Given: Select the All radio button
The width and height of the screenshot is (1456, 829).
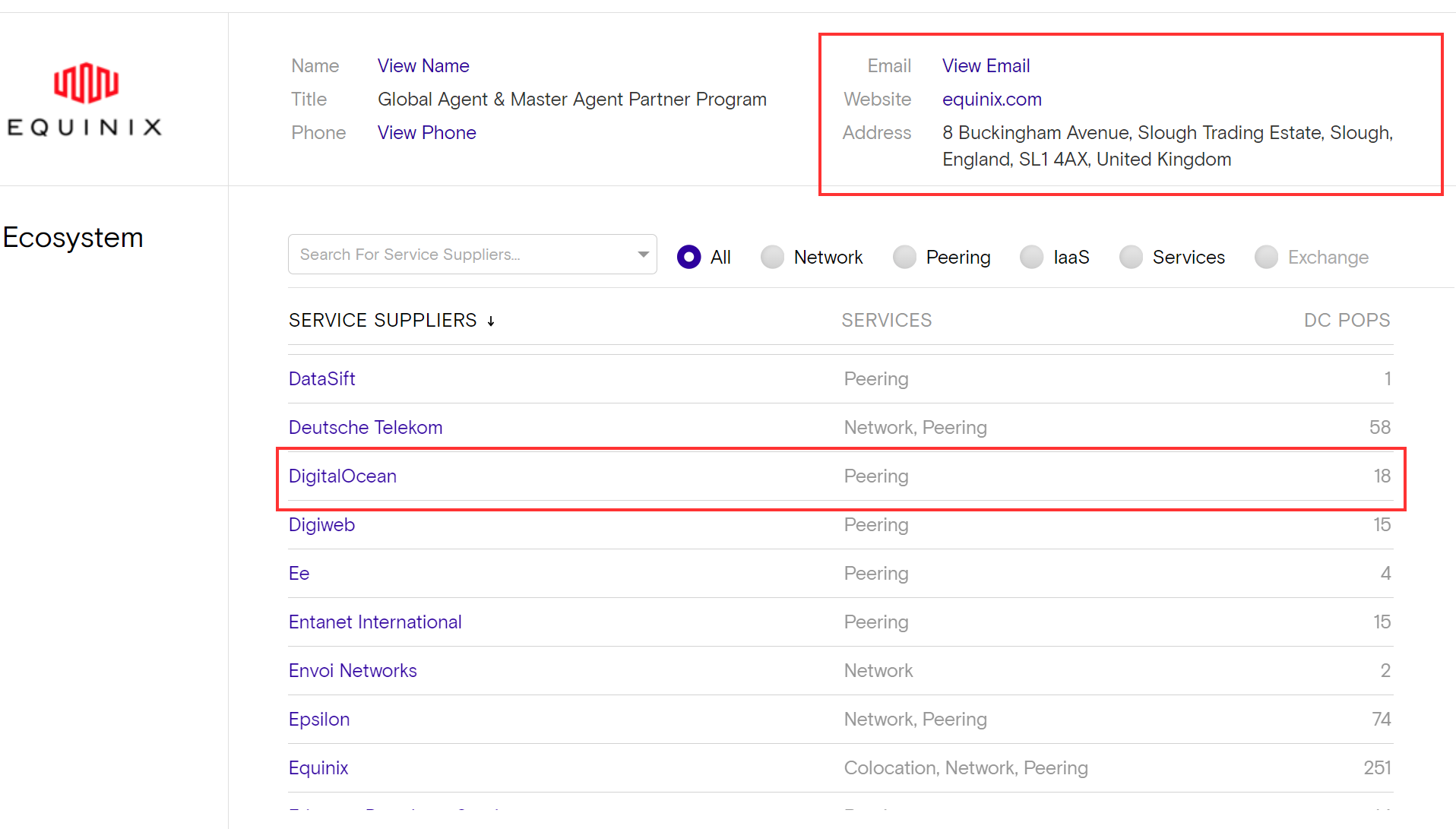Looking at the screenshot, I should click(x=688, y=257).
